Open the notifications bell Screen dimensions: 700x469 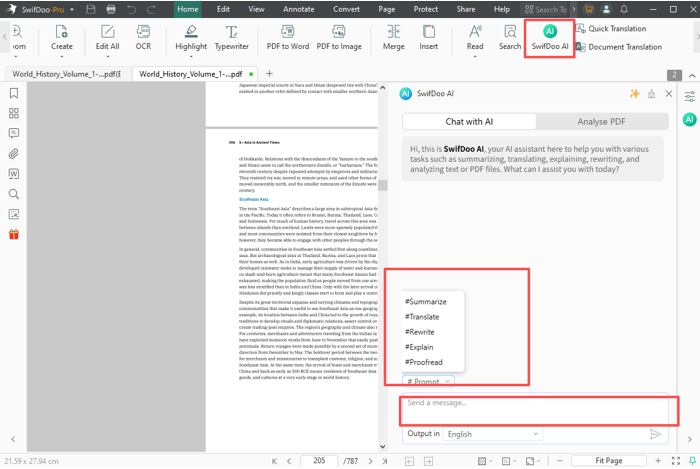624,9
